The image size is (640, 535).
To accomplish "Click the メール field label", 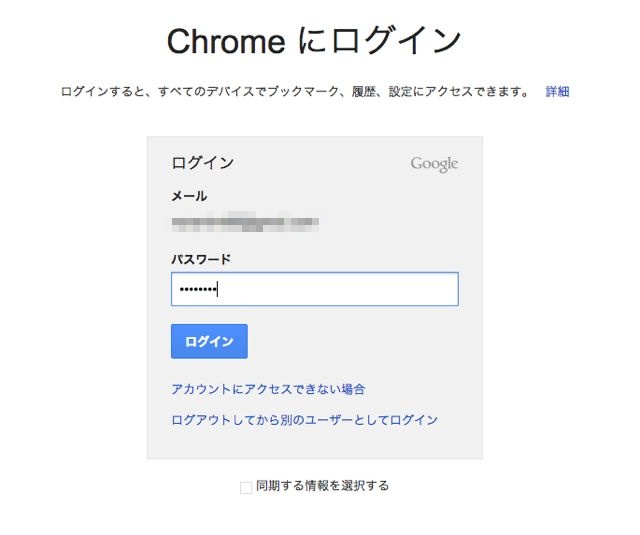I will coord(189,196).
